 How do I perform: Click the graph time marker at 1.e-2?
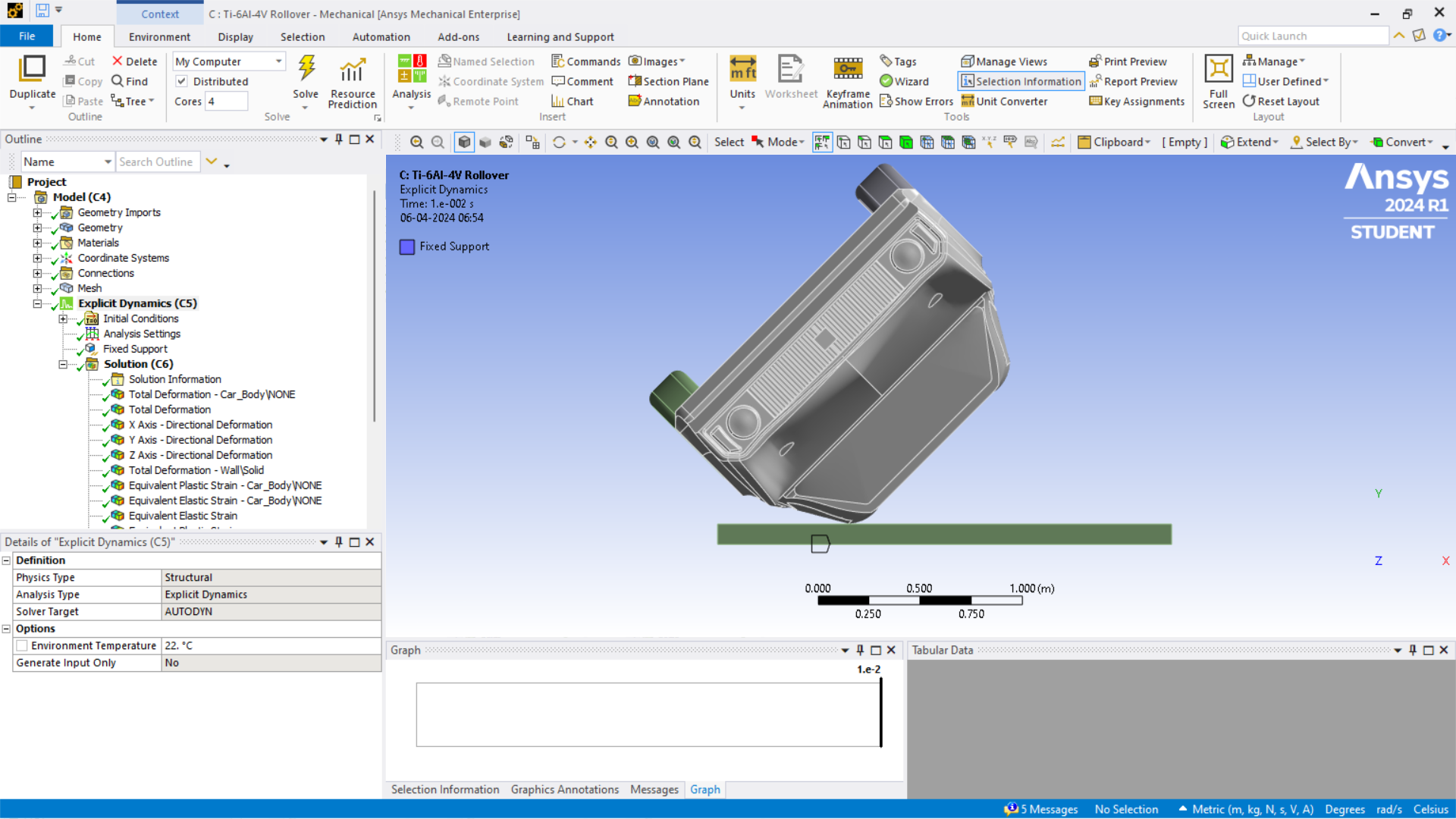(x=880, y=713)
